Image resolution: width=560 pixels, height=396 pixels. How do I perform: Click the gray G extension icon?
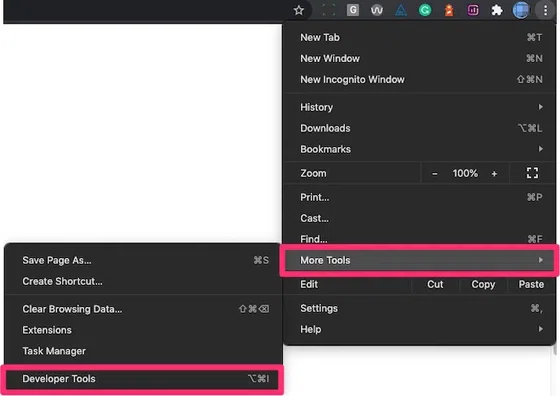tap(353, 10)
